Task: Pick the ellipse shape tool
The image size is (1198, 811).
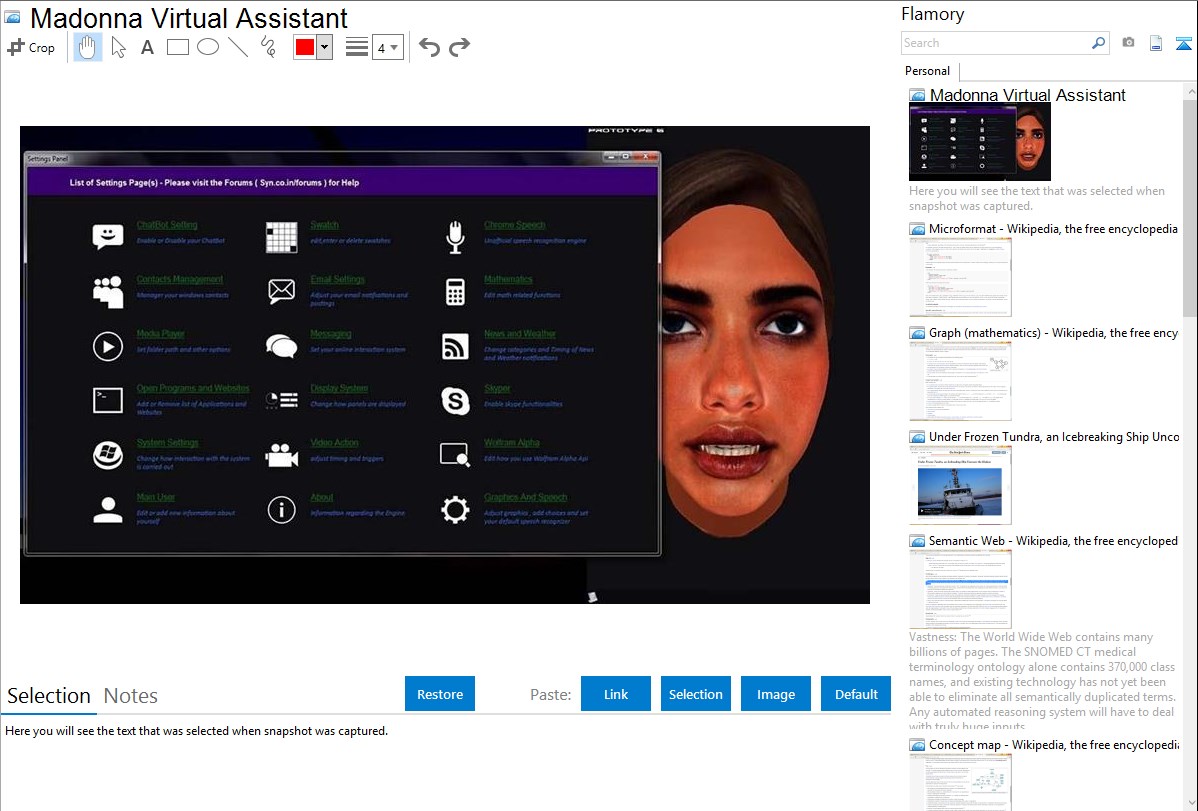Action: [x=208, y=47]
